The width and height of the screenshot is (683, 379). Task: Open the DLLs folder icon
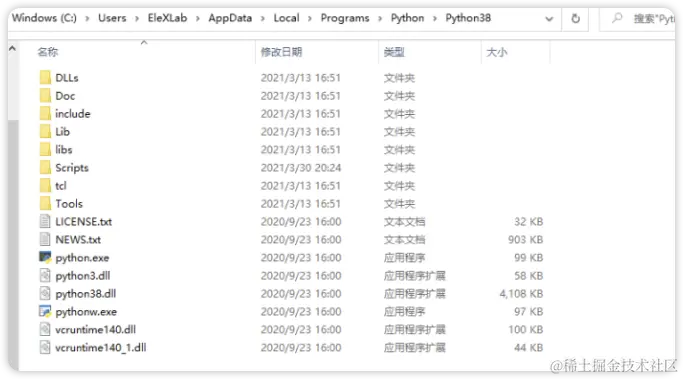(x=45, y=78)
